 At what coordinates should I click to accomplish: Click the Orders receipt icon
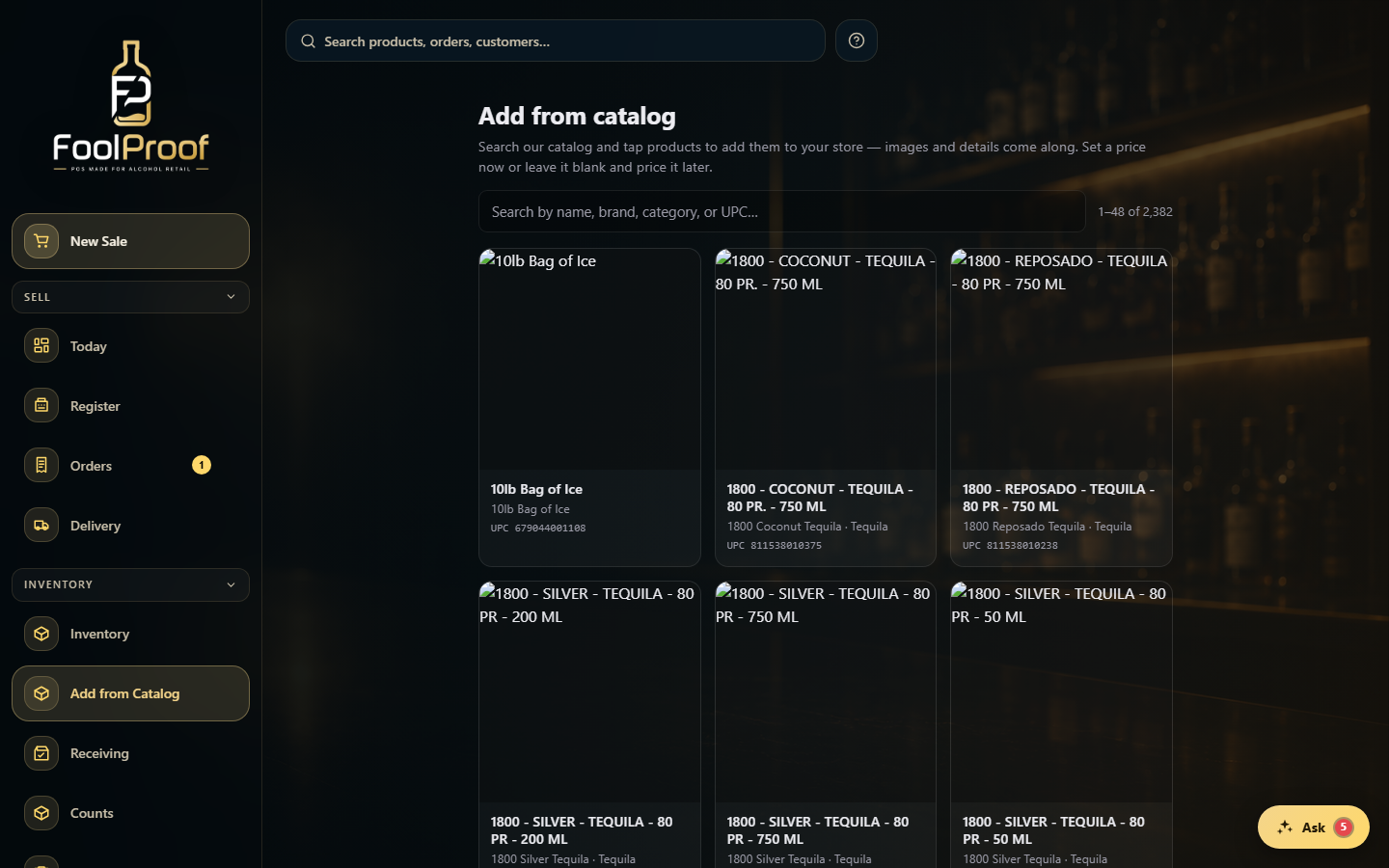tap(41, 465)
